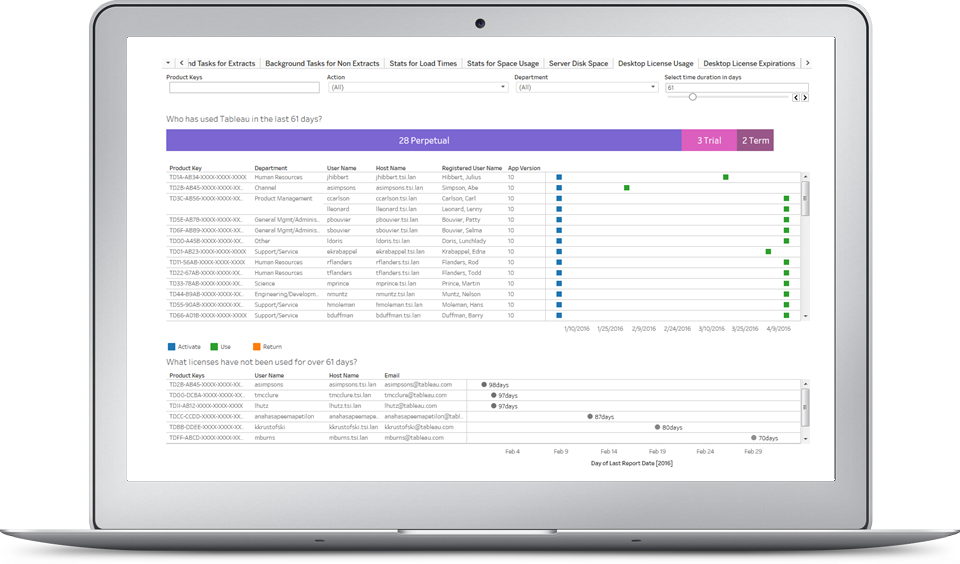
Task: Select 'Hibbert, Julius' registered user cell
Action: pyautogui.click(x=461, y=177)
